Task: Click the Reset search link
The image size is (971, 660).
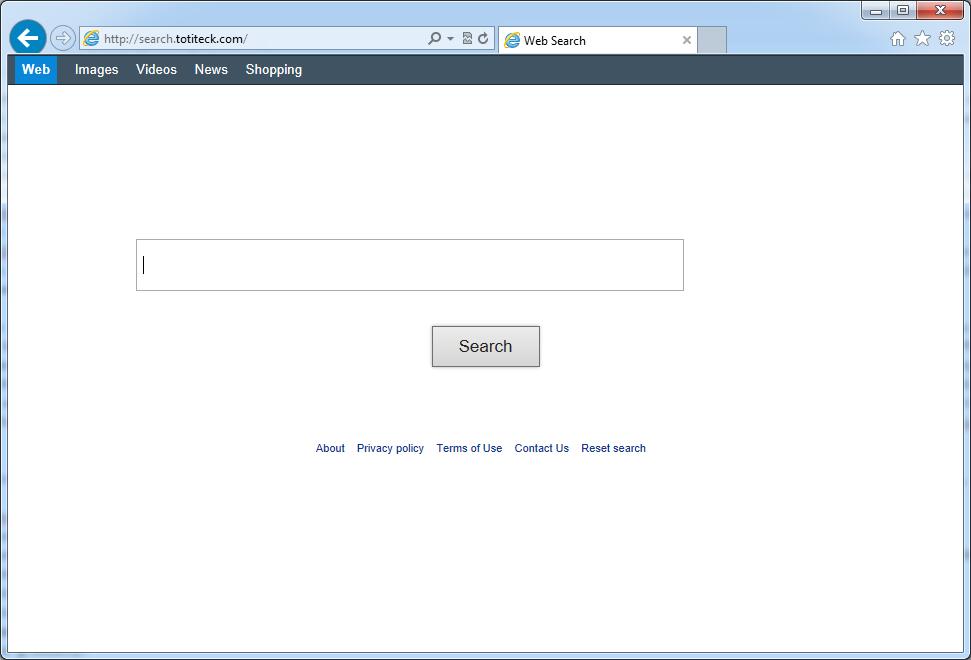Action: [614, 448]
